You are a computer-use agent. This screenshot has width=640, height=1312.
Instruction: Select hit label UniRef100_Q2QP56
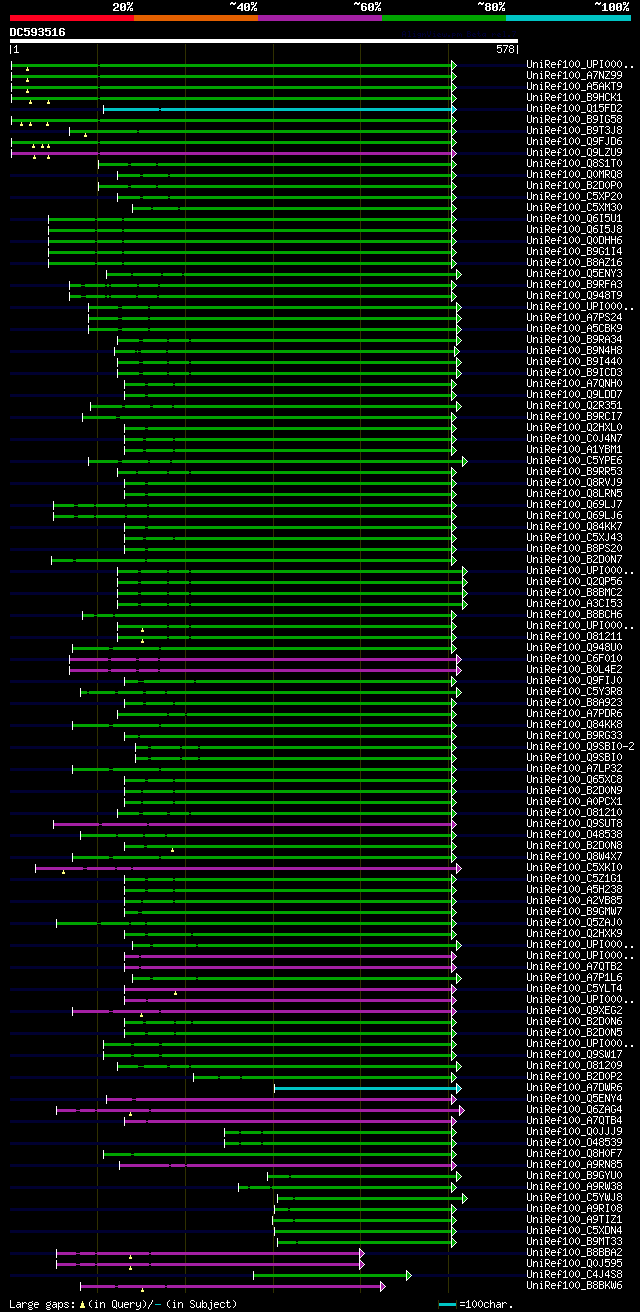[x=574, y=582]
